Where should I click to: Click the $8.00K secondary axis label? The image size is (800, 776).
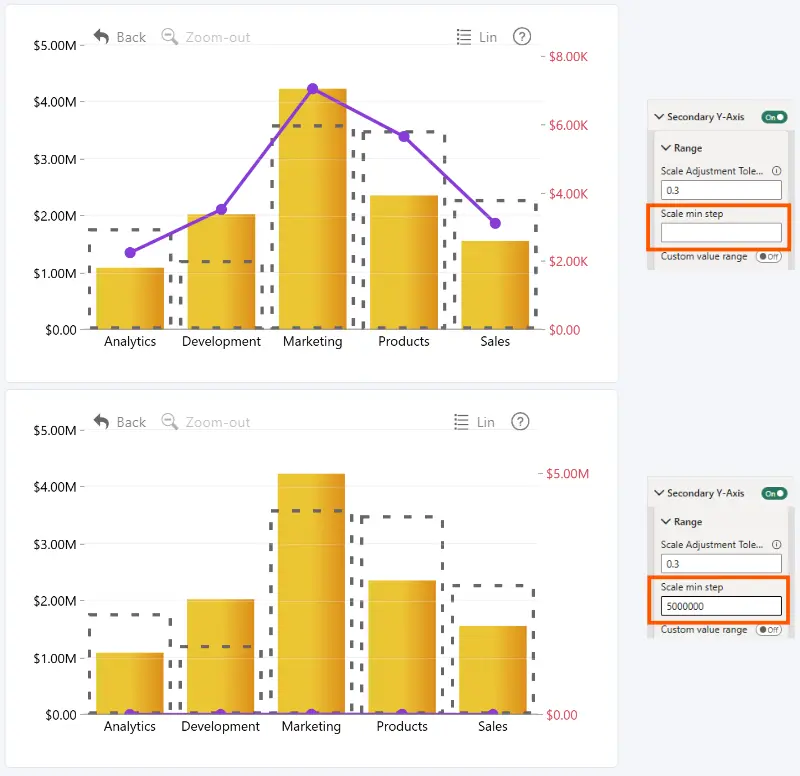click(568, 57)
